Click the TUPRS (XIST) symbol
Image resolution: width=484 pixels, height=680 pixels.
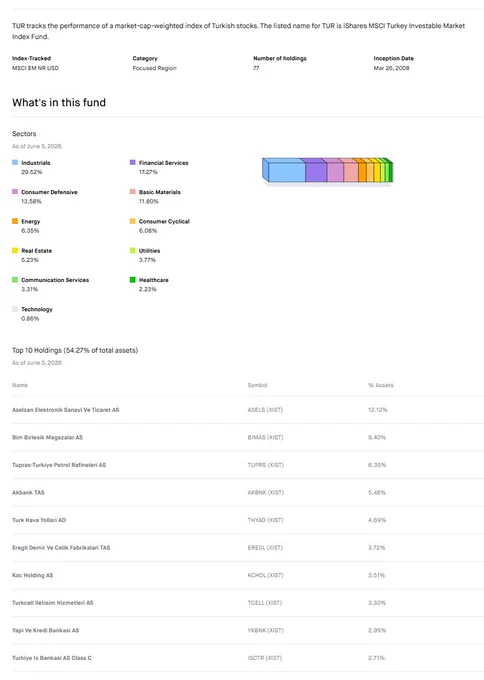pyautogui.click(x=266, y=465)
